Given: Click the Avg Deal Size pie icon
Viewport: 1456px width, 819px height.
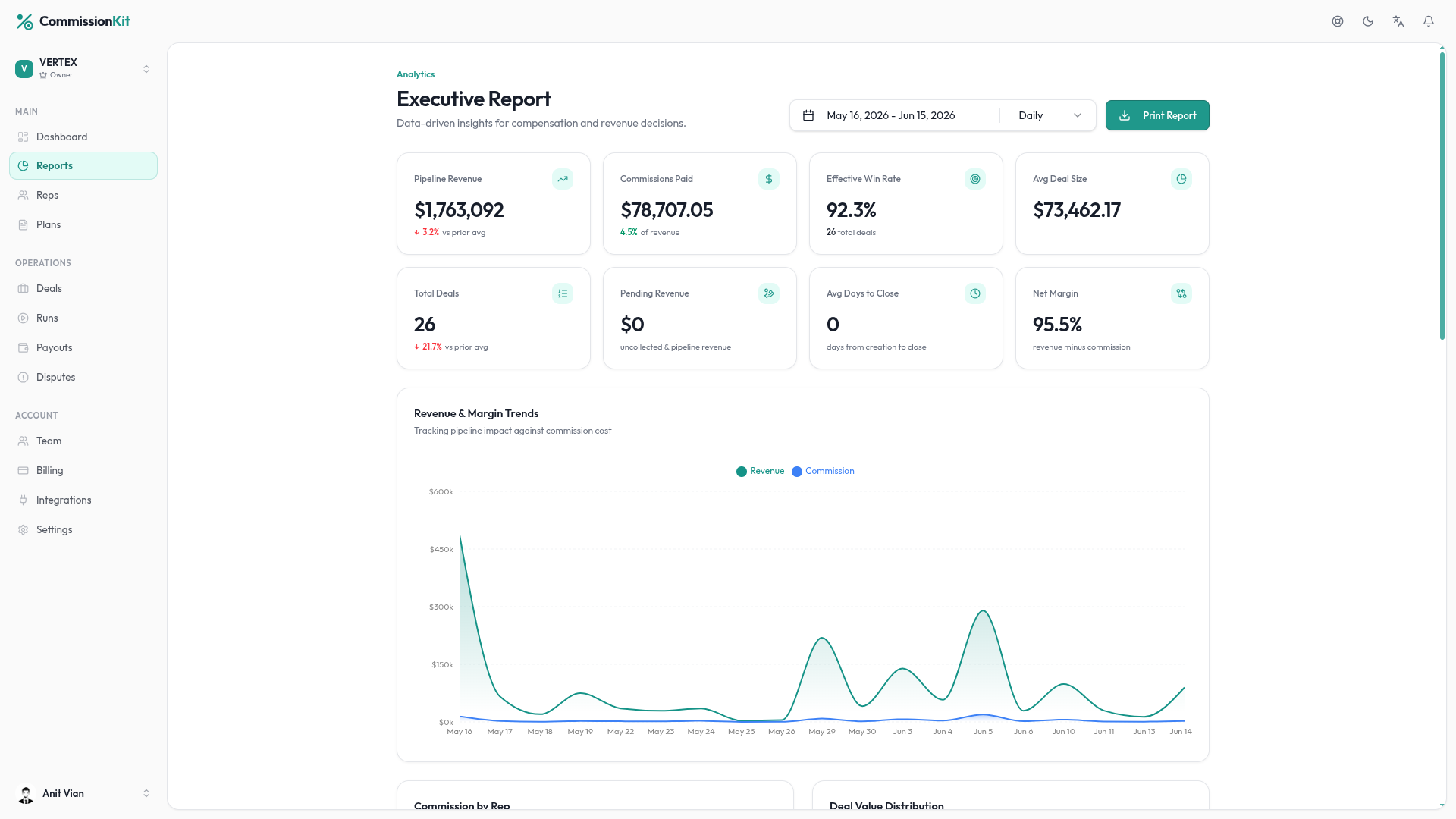Looking at the screenshot, I should click(1181, 179).
